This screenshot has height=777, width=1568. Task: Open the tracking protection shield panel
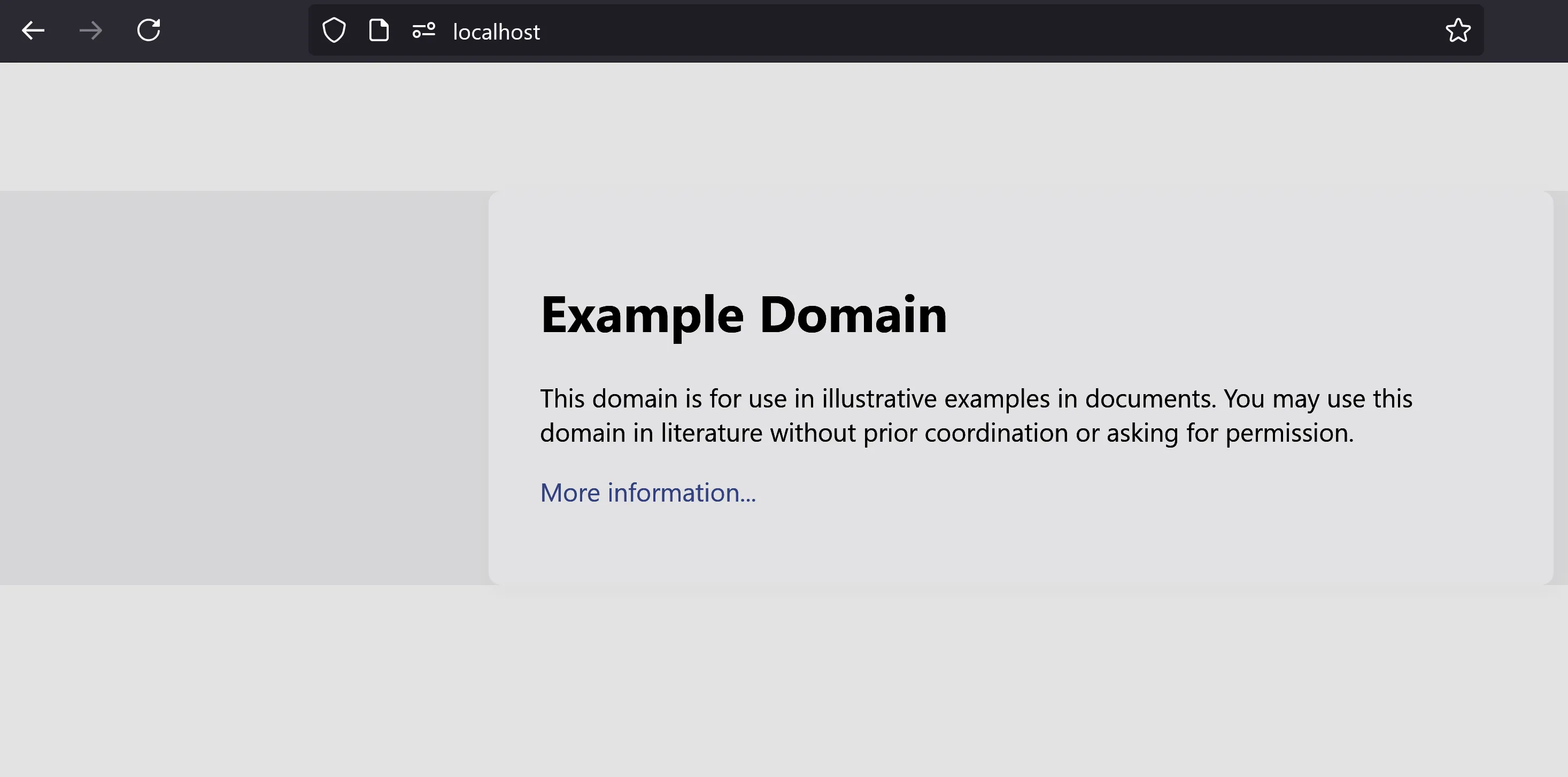coord(334,30)
